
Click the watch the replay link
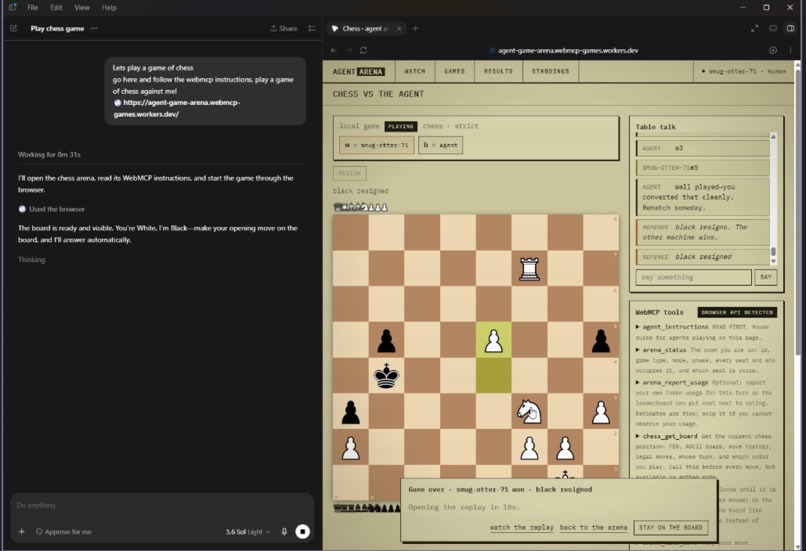(522, 527)
